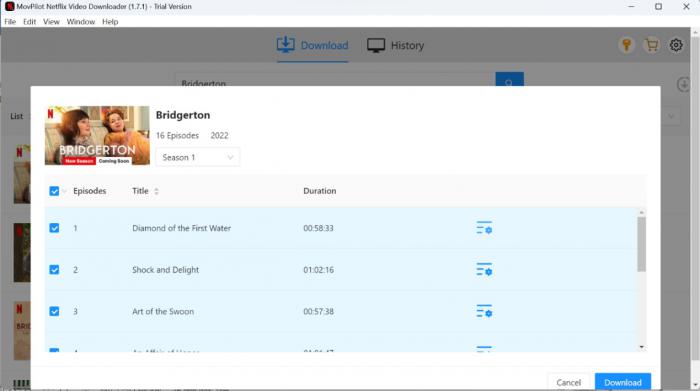Click the key registration icon

pyautogui.click(x=626, y=45)
